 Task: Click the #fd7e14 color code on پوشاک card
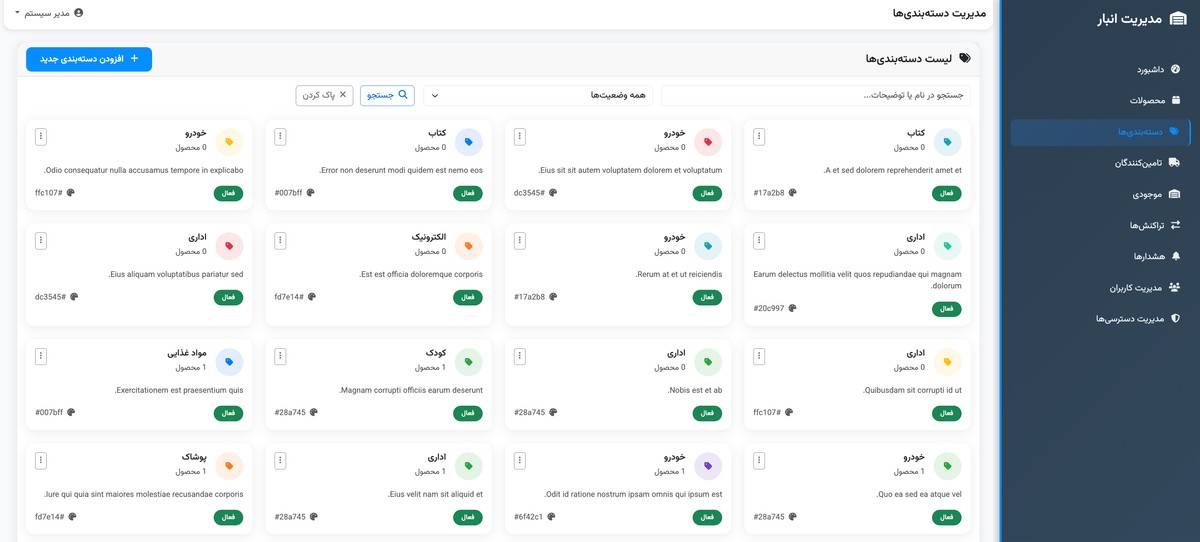(x=50, y=517)
